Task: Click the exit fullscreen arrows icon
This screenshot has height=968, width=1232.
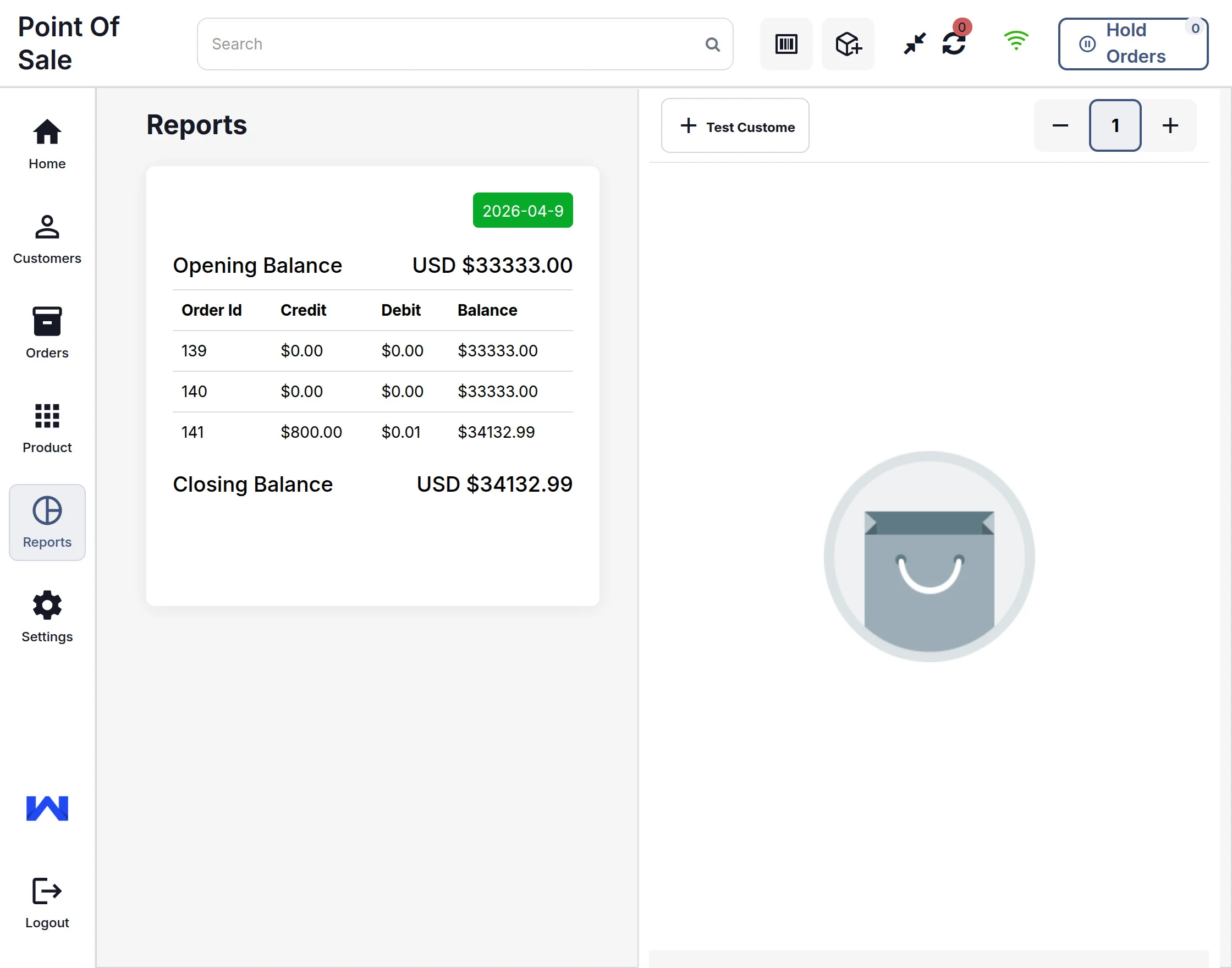Action: (914, 43)
